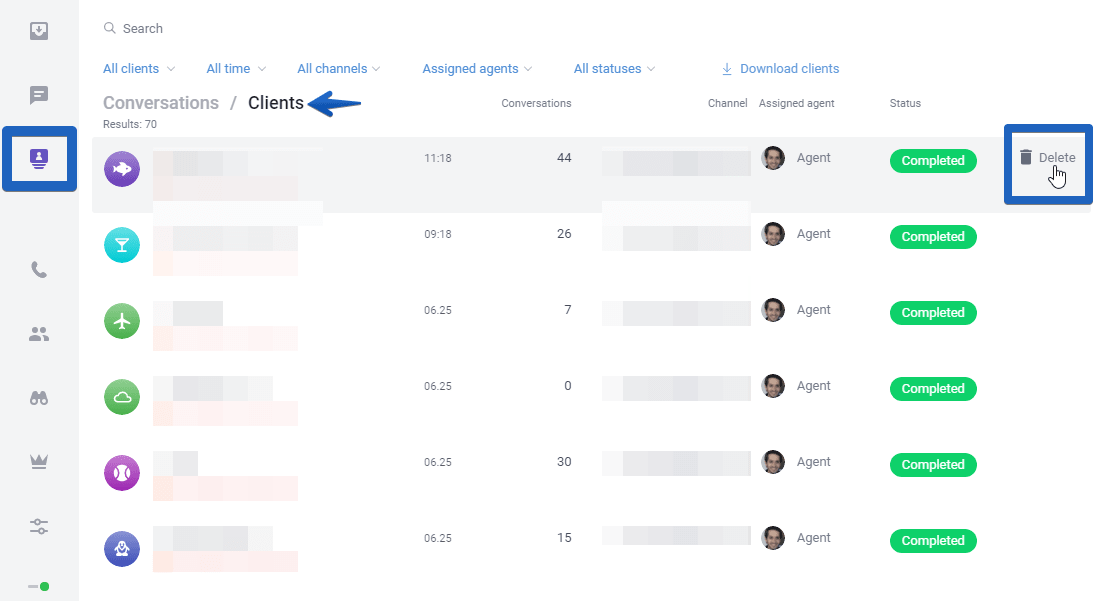This screenshot has height=601, width=1096.
Task: Click the trash can icon
Action: (x=1025, y=157)
